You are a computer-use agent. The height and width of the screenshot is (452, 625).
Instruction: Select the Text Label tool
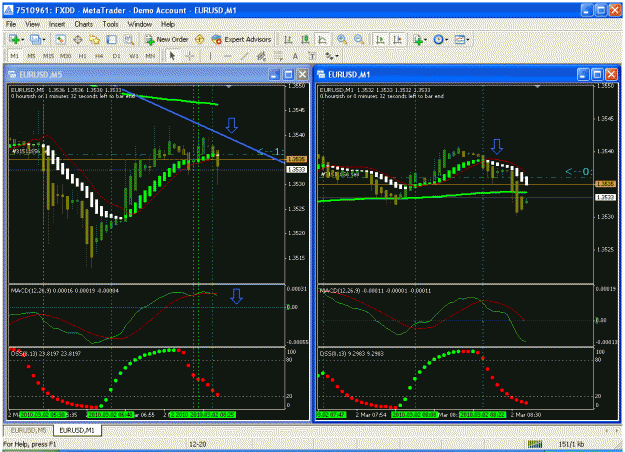[312, 56]
